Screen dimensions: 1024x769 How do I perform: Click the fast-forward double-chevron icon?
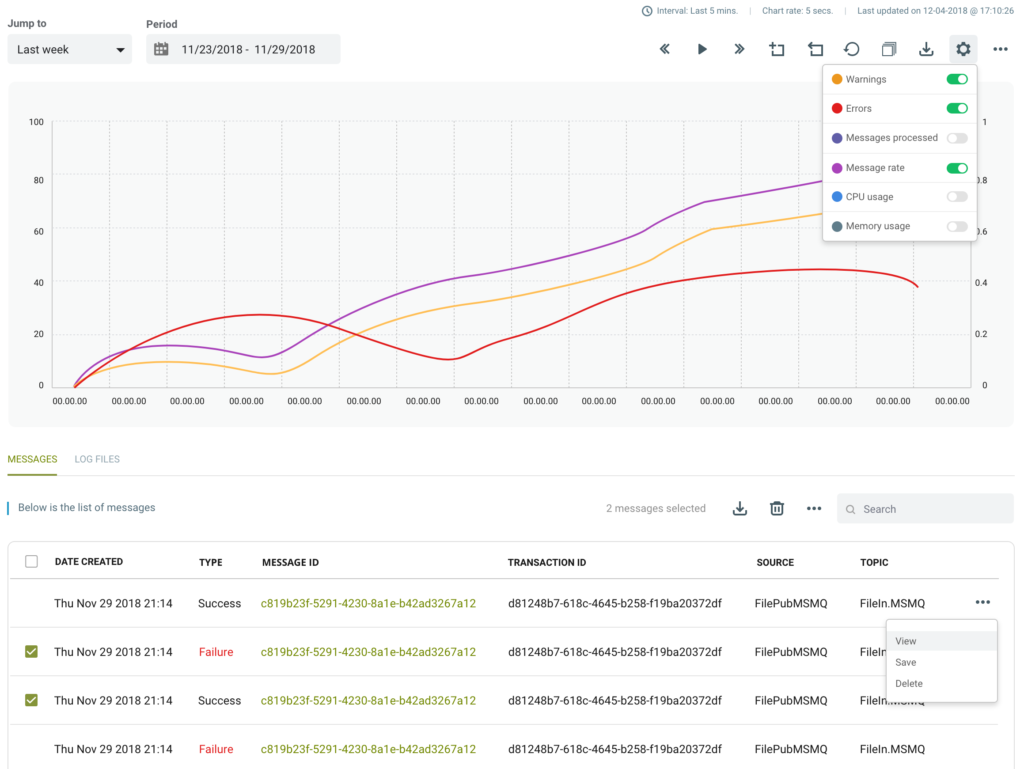739,49
